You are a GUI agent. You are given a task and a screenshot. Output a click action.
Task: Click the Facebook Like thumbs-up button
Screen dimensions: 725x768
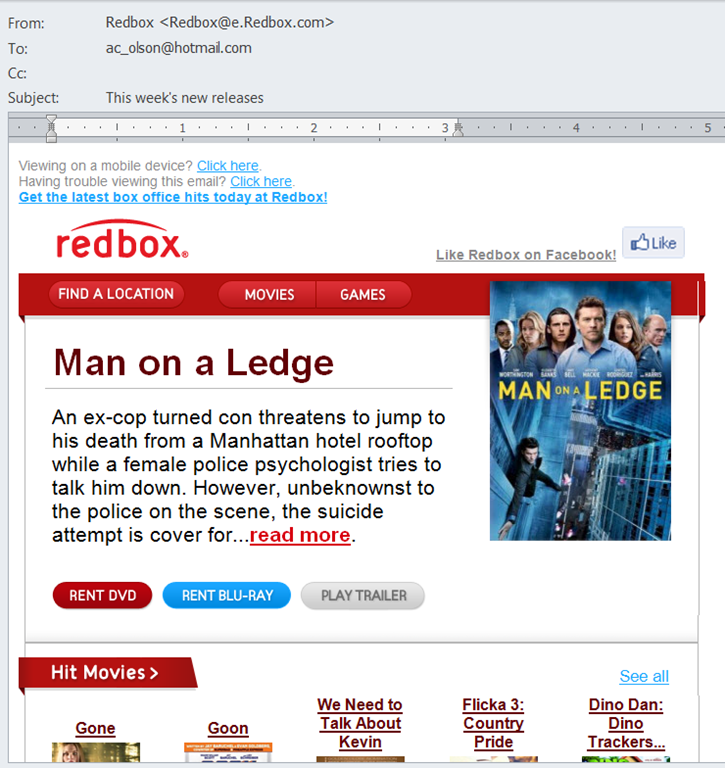pyautogui.click(x=653, y=242)
